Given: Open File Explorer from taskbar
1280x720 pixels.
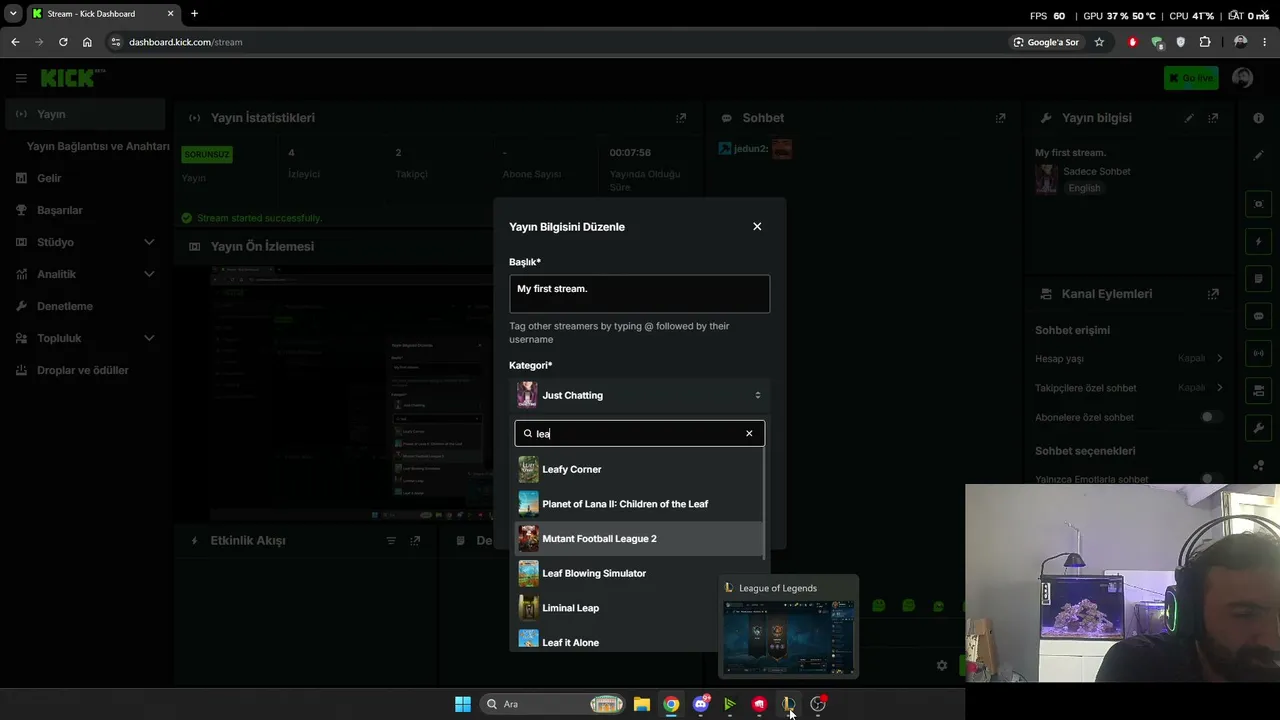Looking at the screenshot, I should point(642,704).
